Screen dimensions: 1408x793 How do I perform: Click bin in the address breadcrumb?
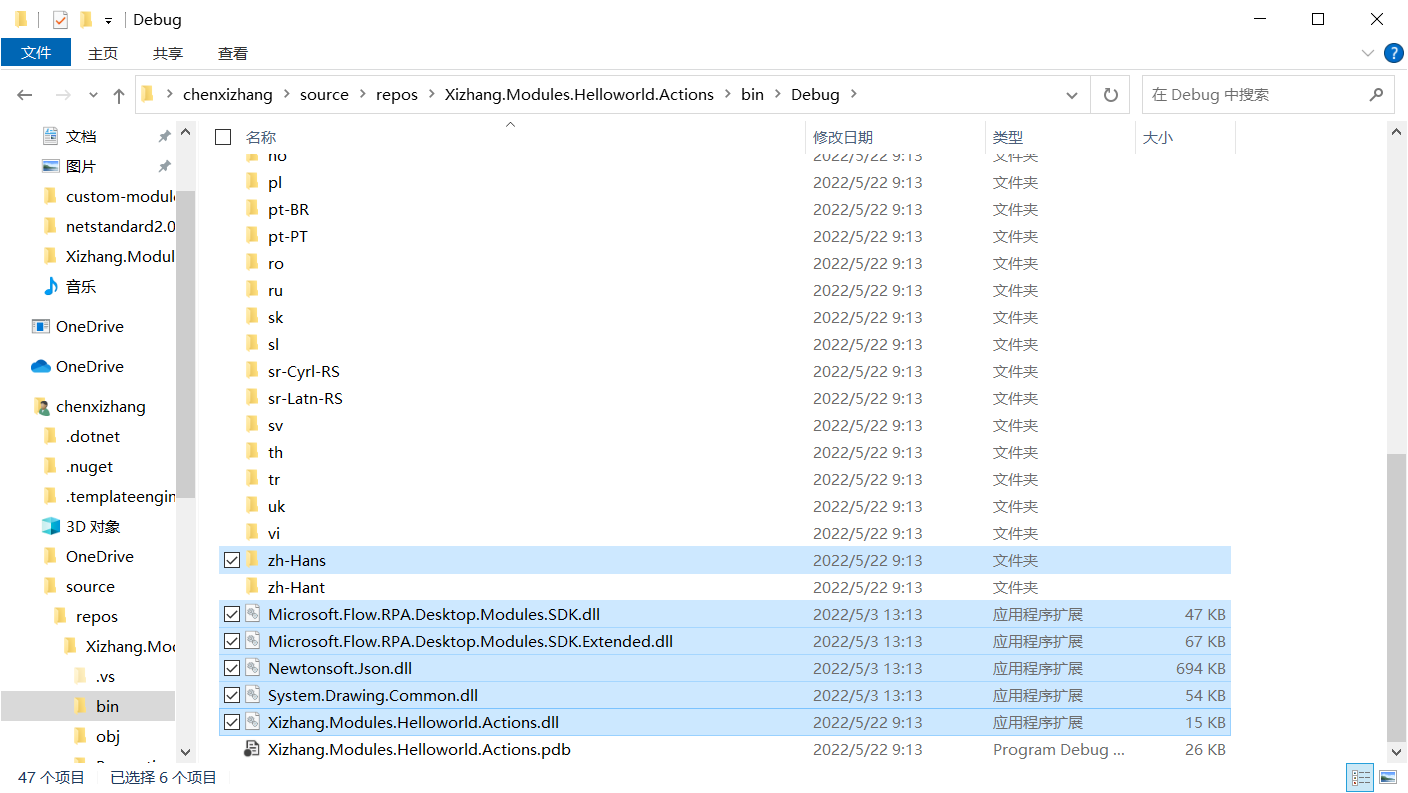tap(752, 95)
